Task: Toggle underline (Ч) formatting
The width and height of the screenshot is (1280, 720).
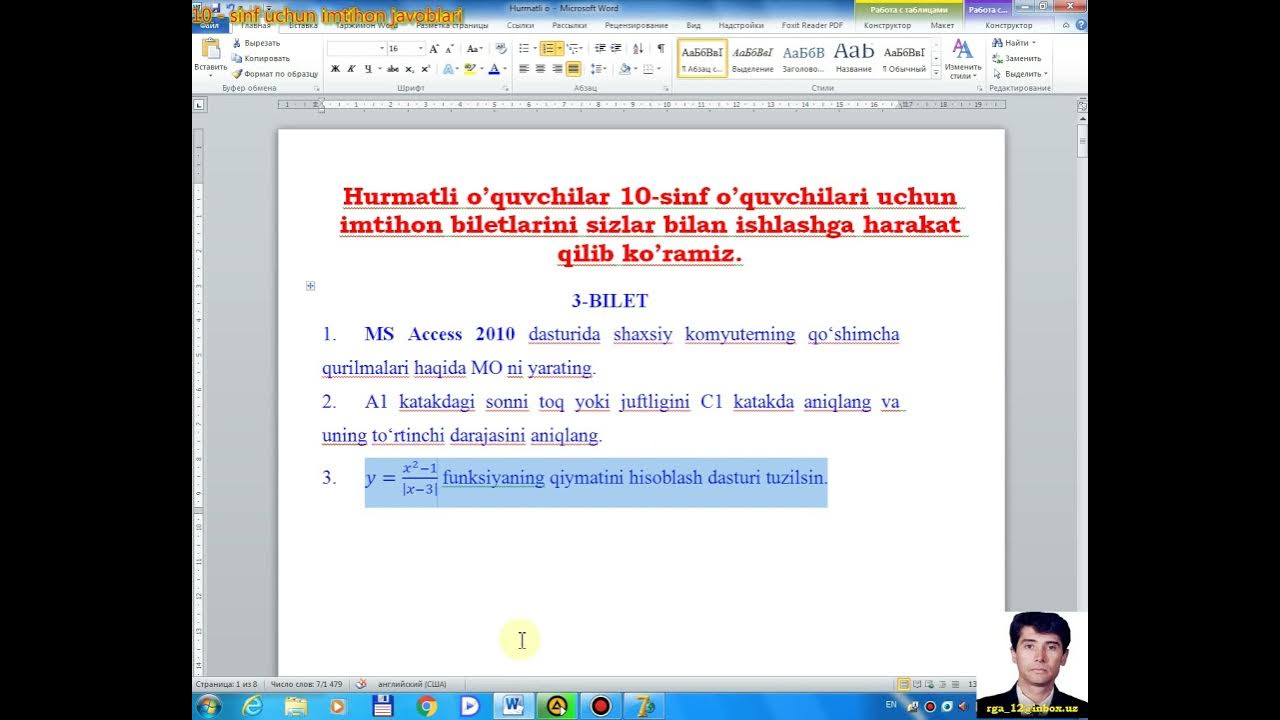Action: pyautogui.click(x=367, y=69)
